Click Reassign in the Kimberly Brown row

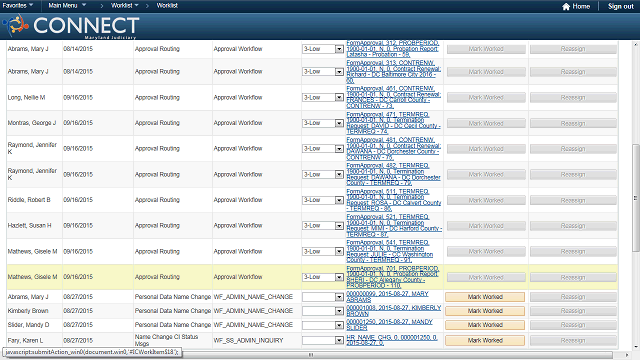pos(573,311)
